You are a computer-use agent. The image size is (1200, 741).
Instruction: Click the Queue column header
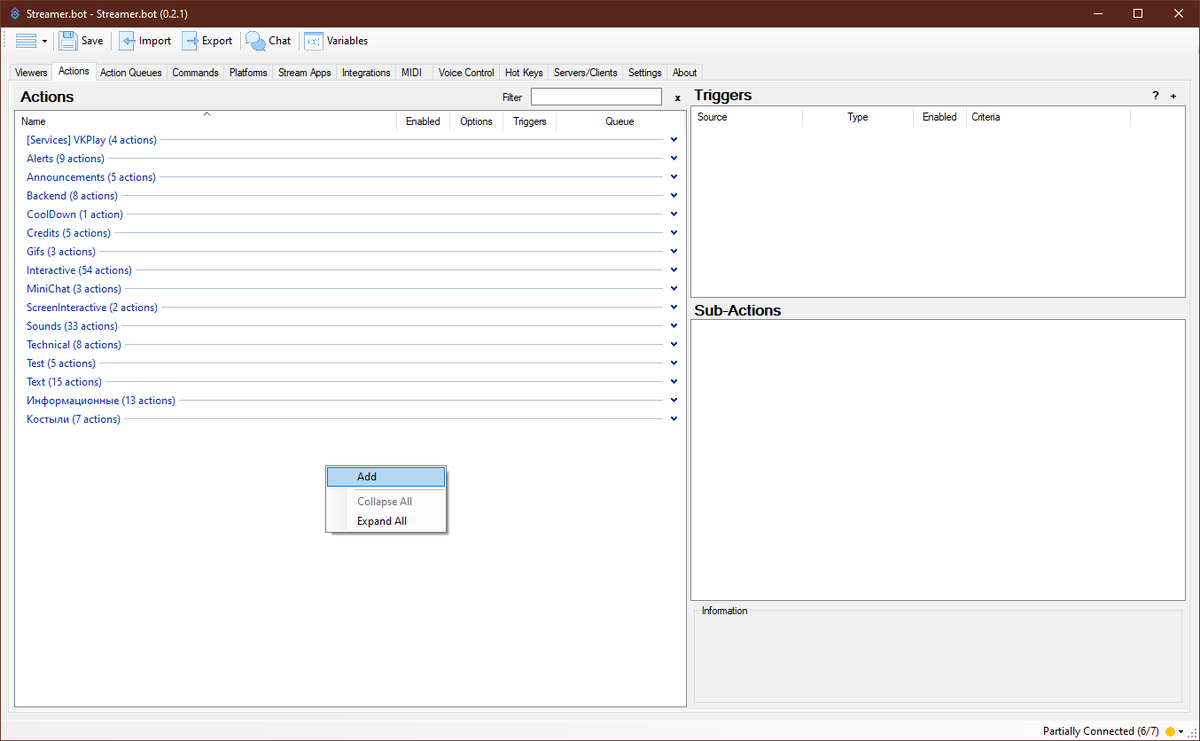pos(619,121)
